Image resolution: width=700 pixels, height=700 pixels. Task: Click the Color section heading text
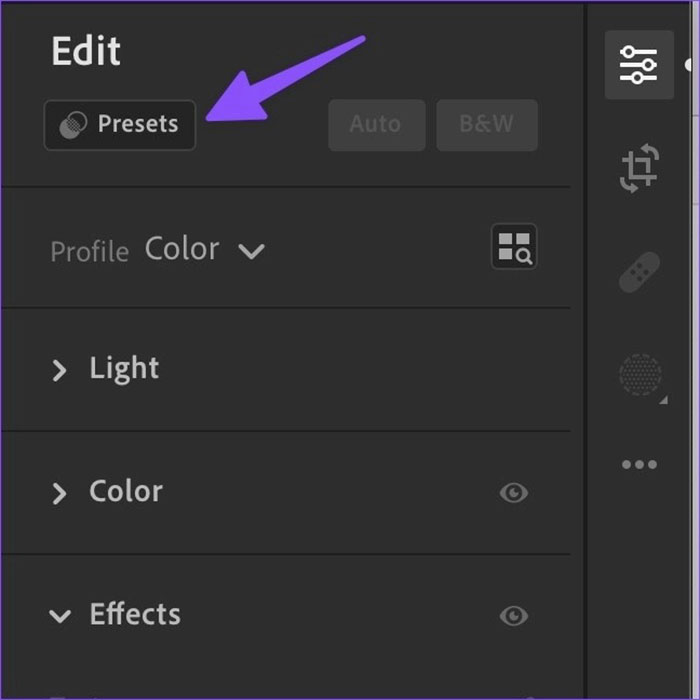point(126,491)
